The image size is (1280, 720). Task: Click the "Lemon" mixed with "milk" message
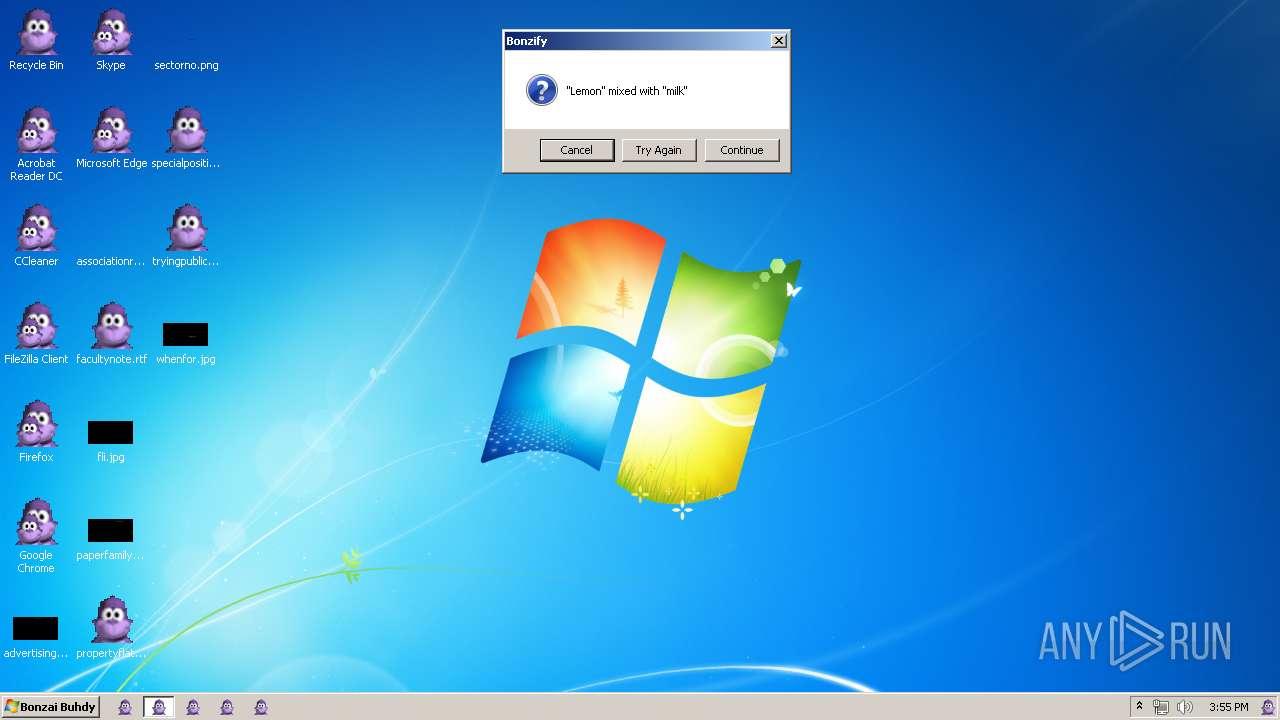(x=627, y=91)
